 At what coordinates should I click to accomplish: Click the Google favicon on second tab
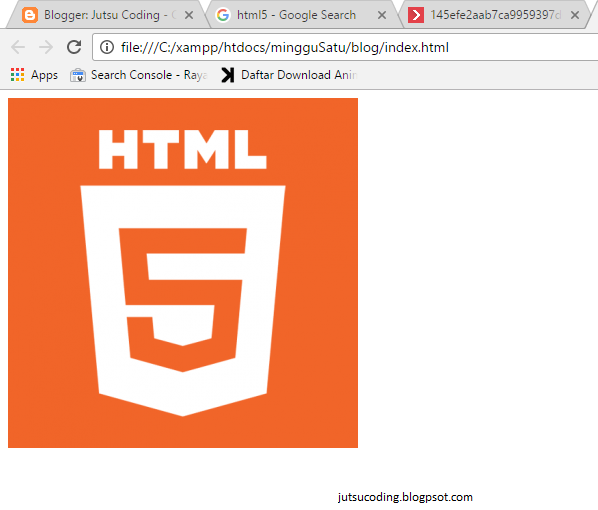(223, 15)
